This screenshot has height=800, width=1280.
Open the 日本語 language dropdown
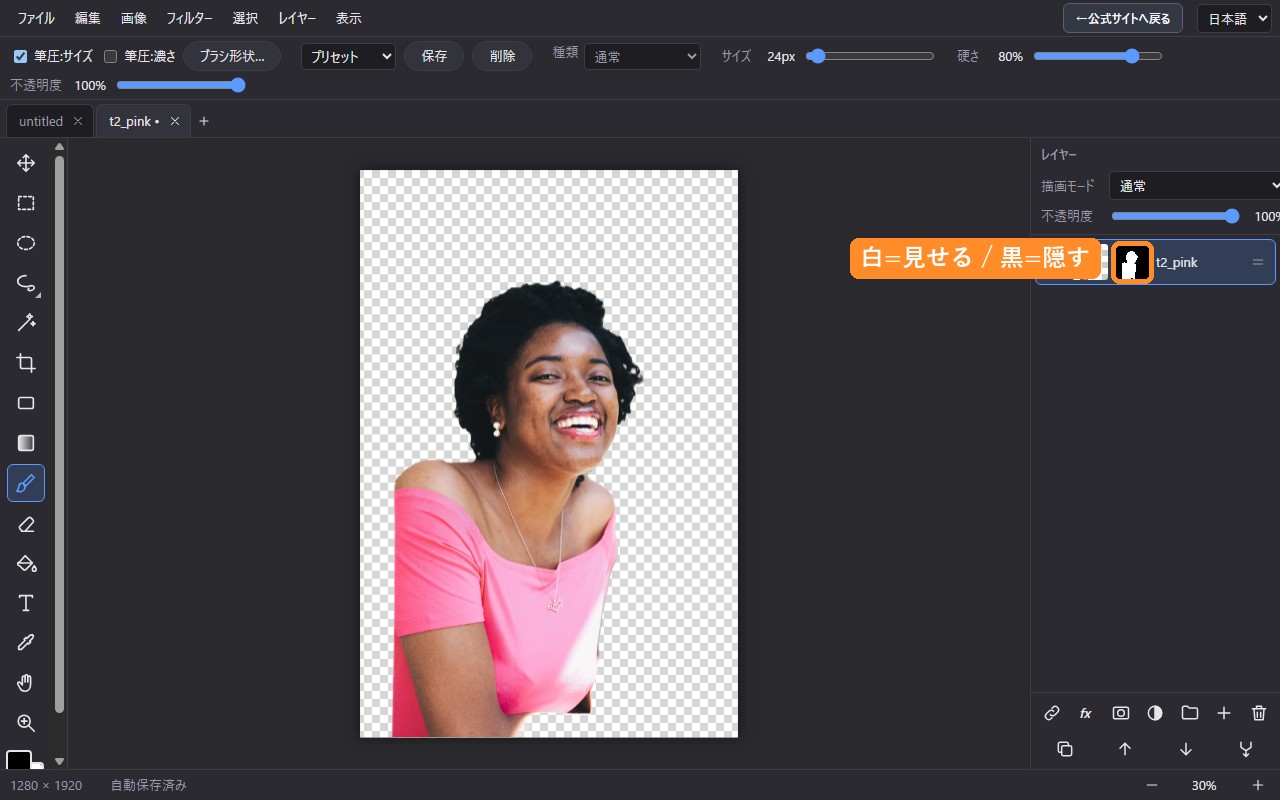(x=1233, y=18)
